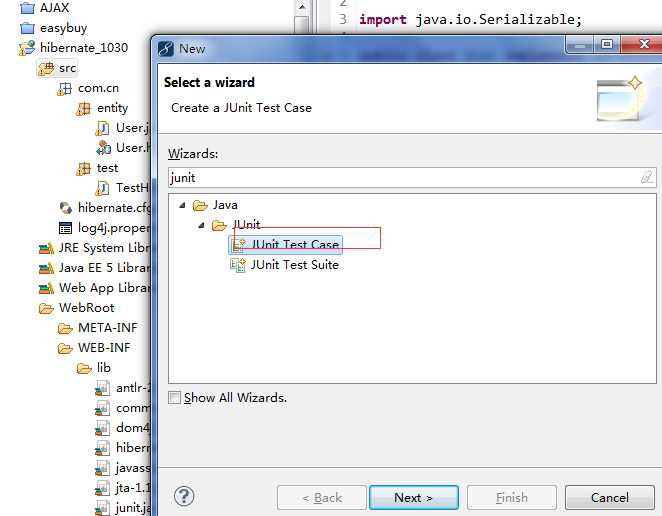Viewport: 662px width, 516px height.
Task: Click the commons jar file icon in lib
Action: coord(103,408)
